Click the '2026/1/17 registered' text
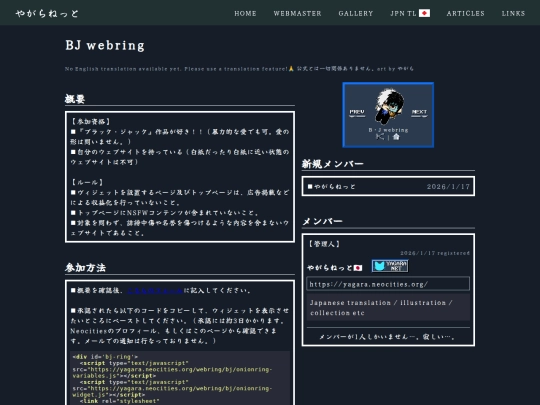This screenshot has width=540, height=405. (435, 253)
